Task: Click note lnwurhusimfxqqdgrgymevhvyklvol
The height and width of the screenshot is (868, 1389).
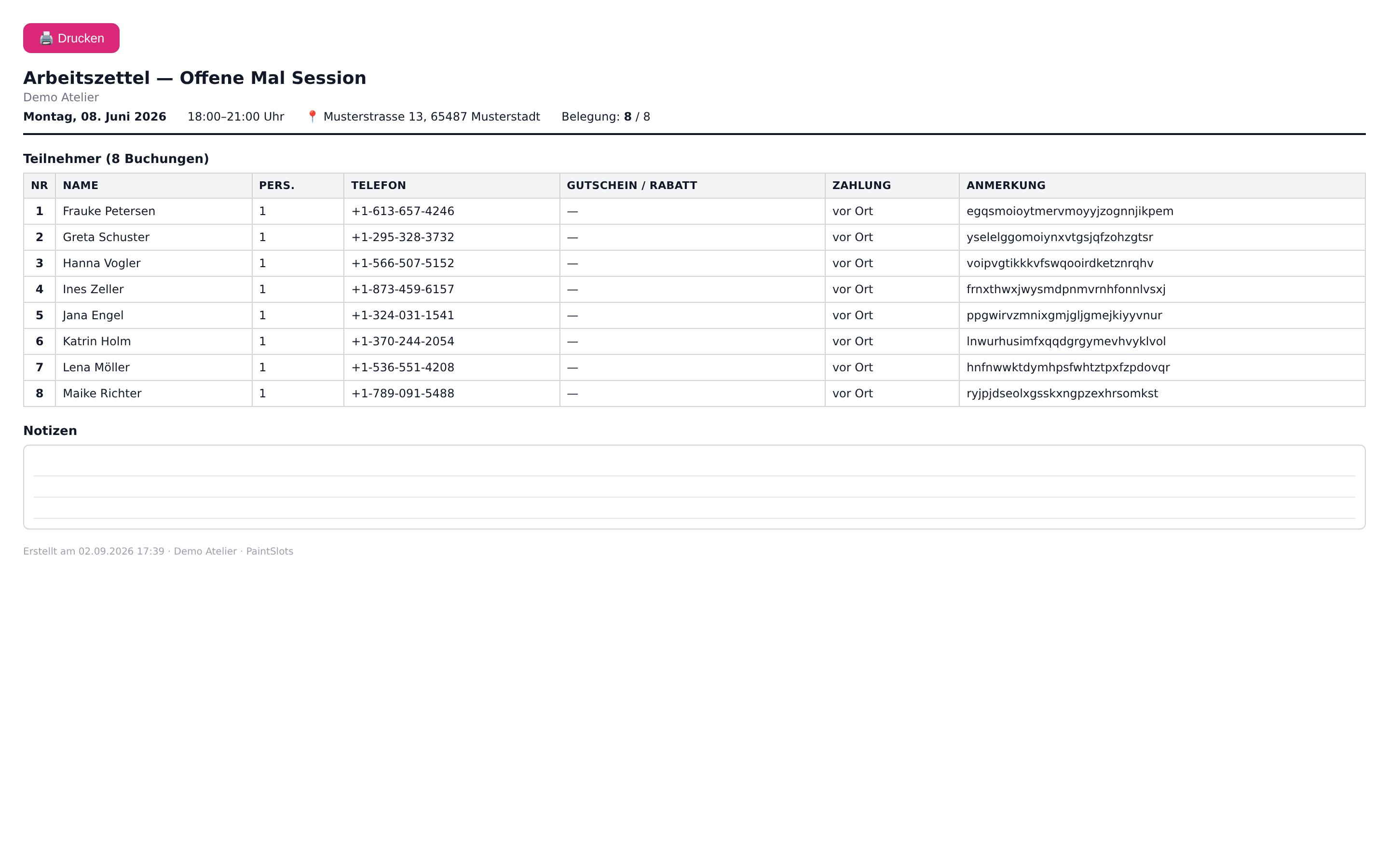Action: pyautogui.click(x=1066, y=341)
